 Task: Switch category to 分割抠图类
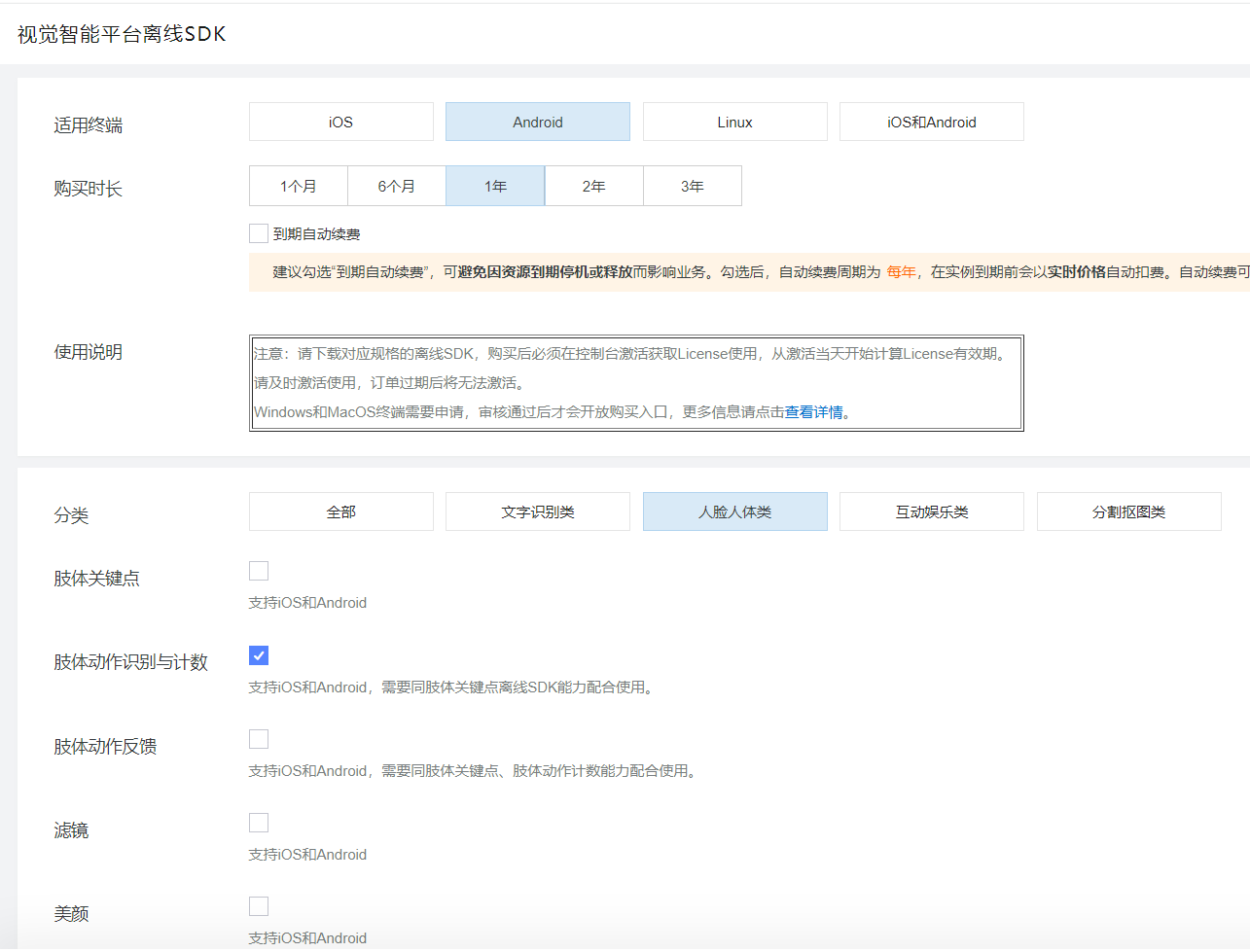tap(1129, 511)
